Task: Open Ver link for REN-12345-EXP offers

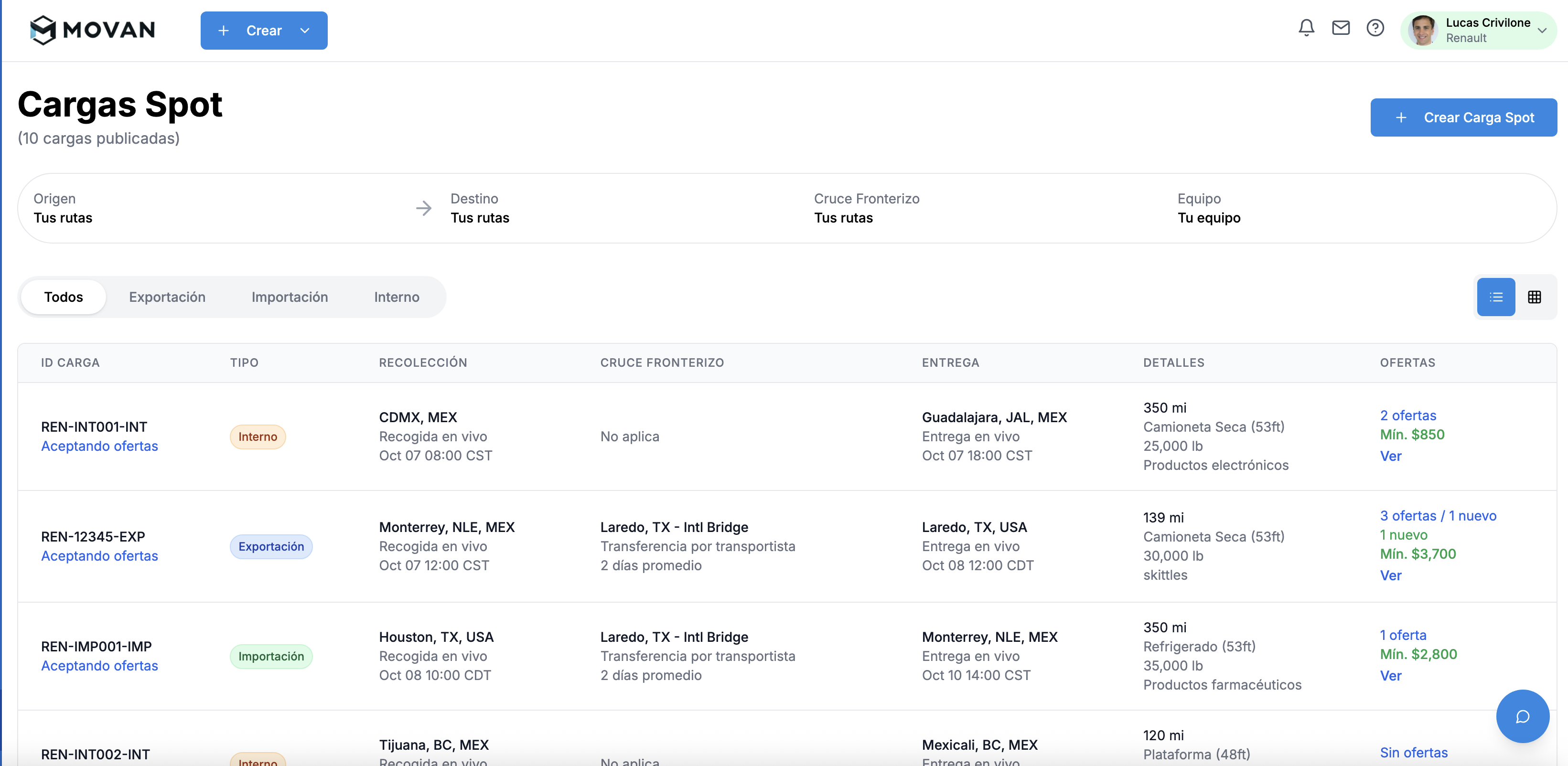Action: pos(1390,575)
